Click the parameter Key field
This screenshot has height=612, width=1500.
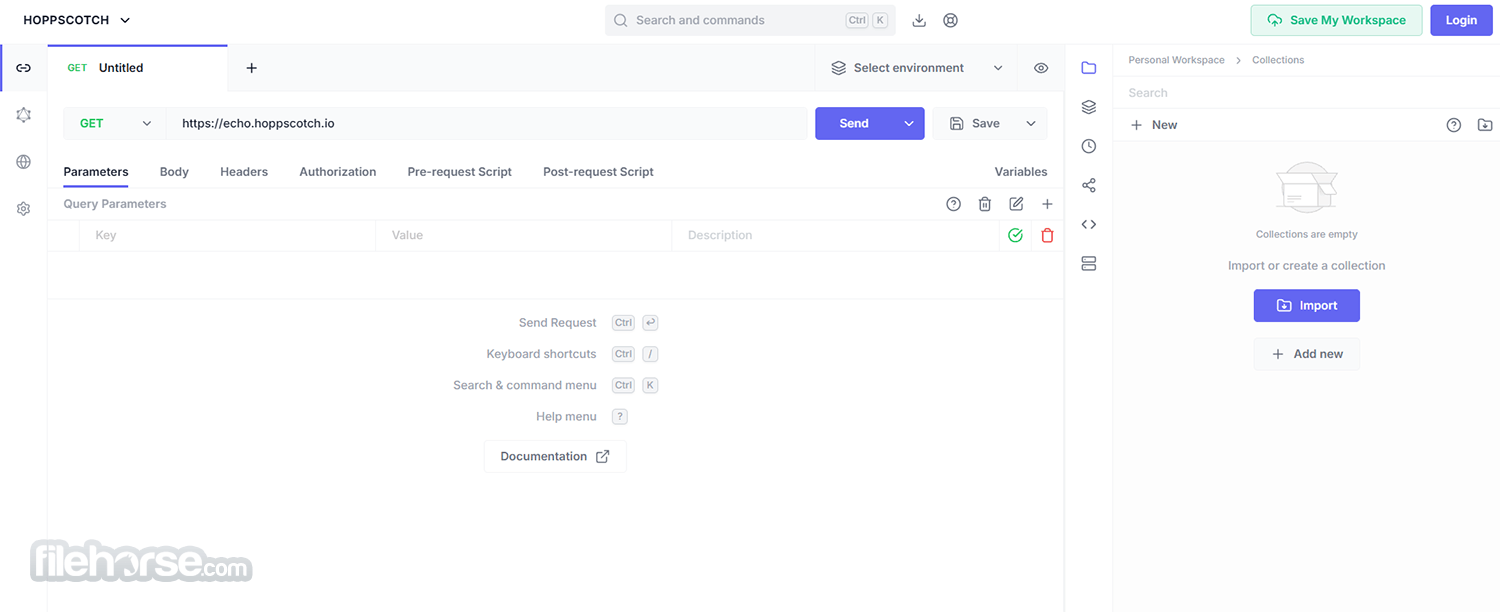pos(227,235)
